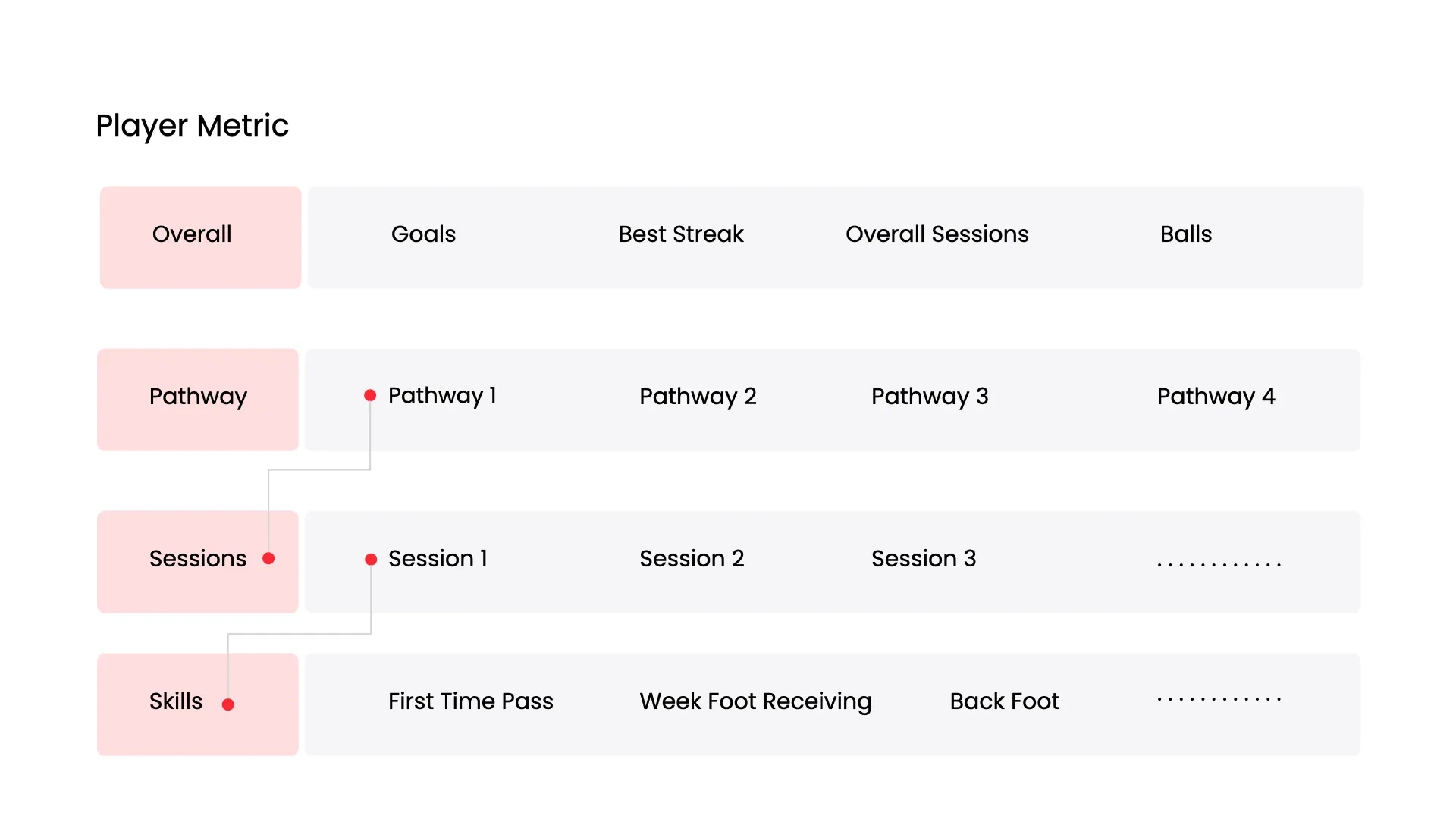Screen dimensions: 1456x819
Task: Choose the Balls metric
Action: pos(1185,234)
